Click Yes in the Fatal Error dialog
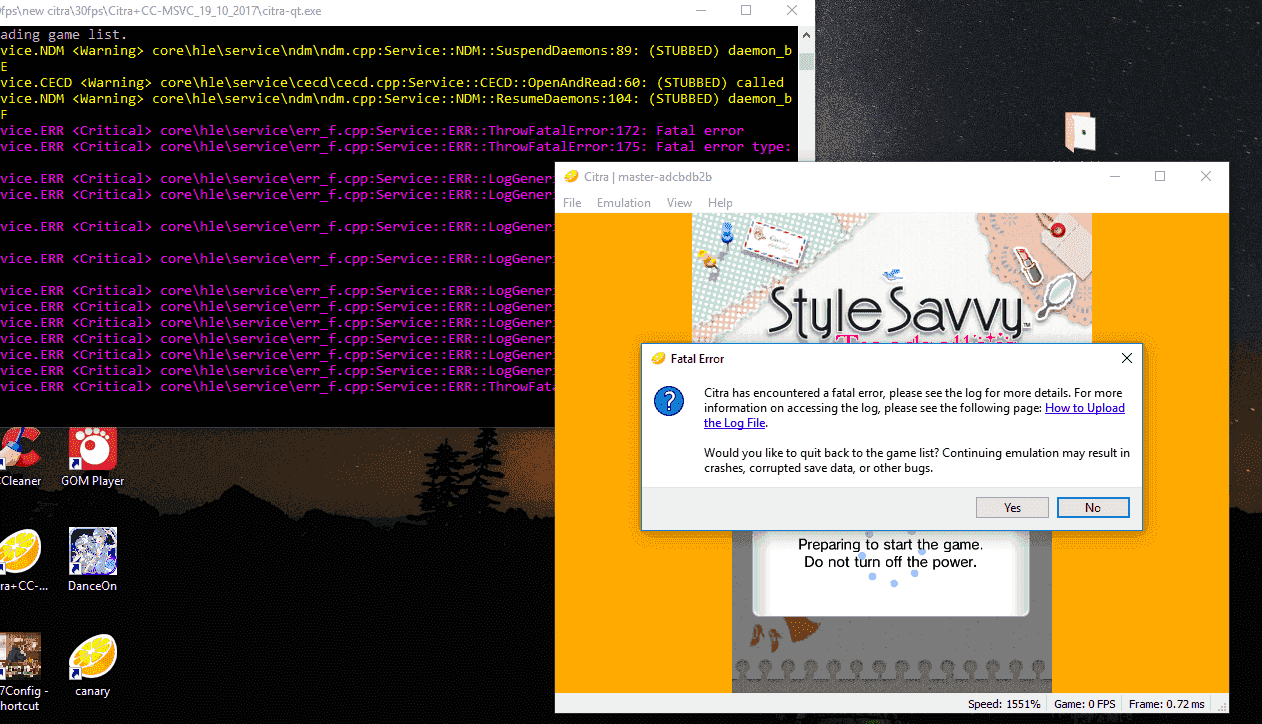1262x724 pixels. 1012,508
